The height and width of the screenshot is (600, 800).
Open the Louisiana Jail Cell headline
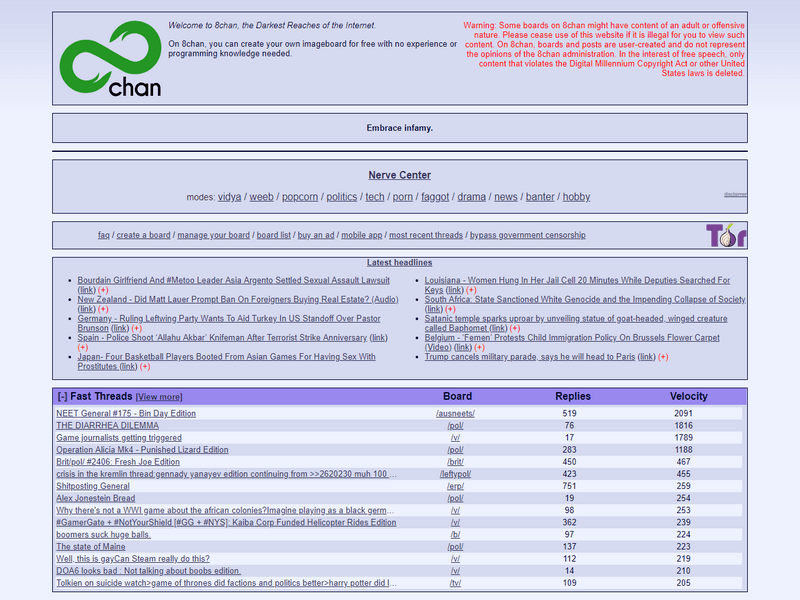(577, 285)
